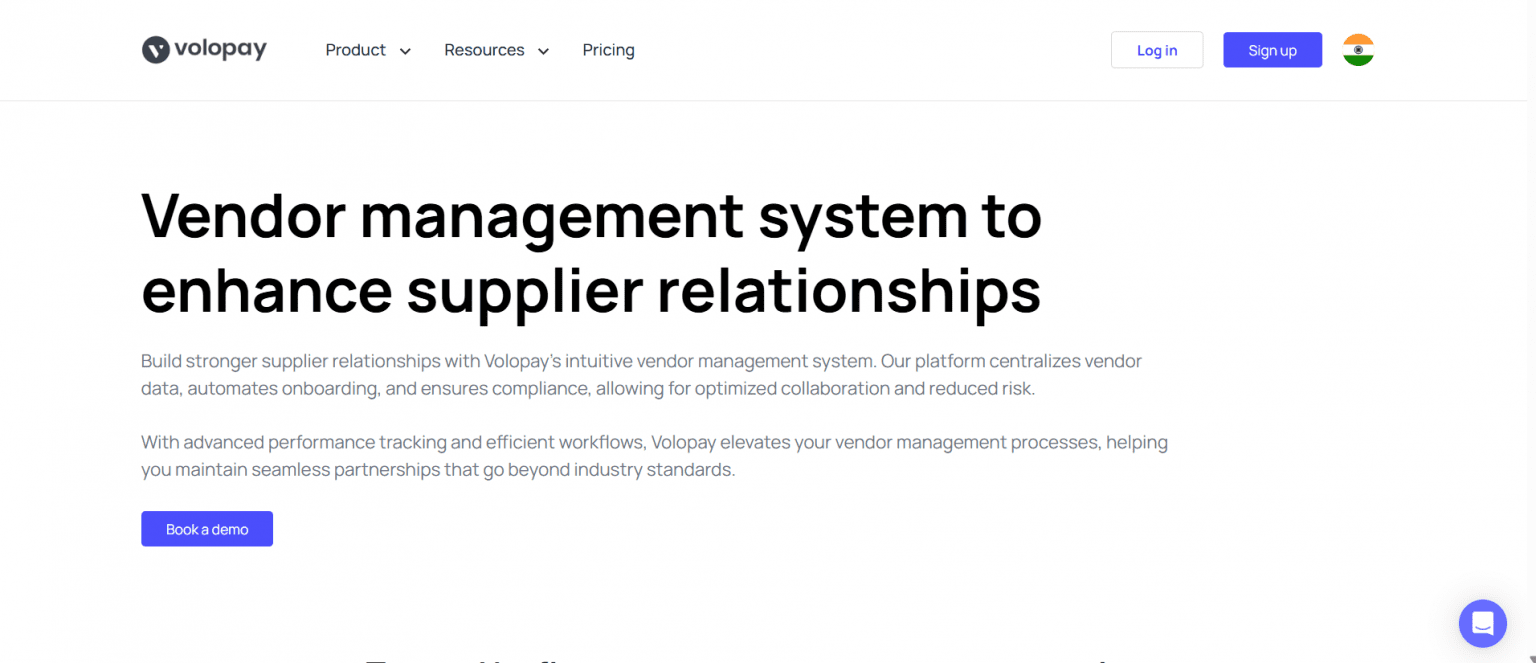The height and width of the screenshot is (663, 1536).
Task: Click the chat widget in bottom-right corner
Action: 1482,623
